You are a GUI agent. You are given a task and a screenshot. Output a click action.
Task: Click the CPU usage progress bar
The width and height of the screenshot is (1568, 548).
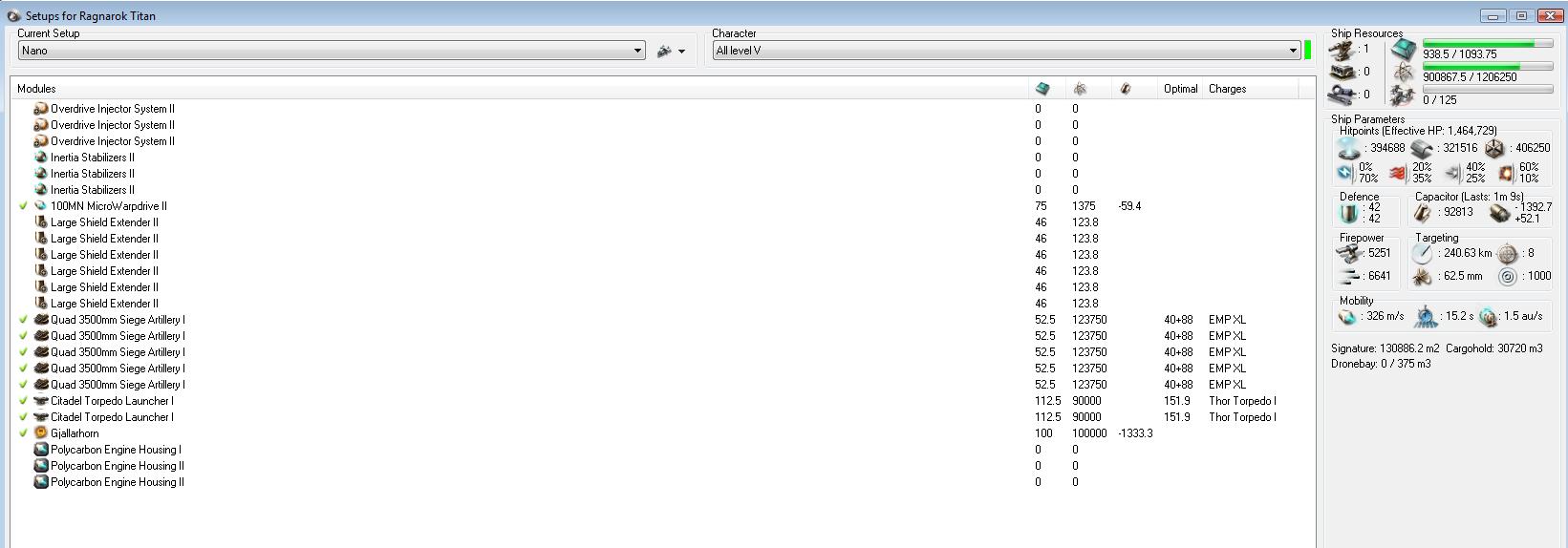point(1488,43)
